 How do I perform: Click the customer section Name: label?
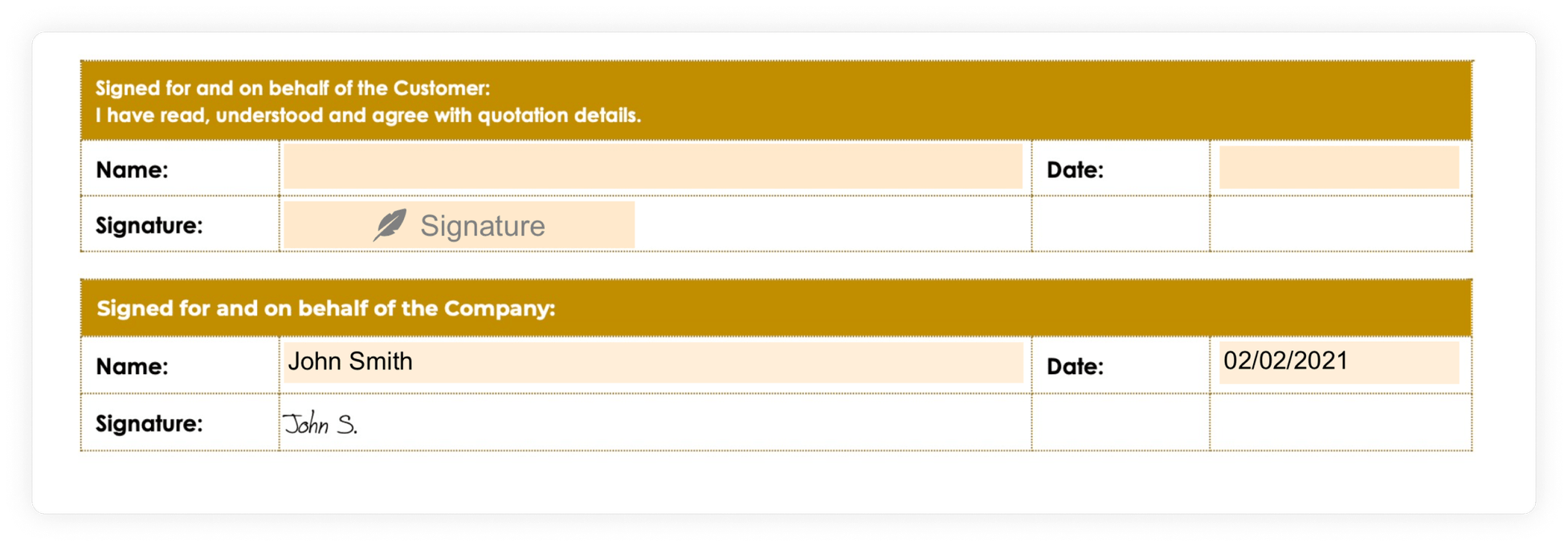tap(132, 169)
